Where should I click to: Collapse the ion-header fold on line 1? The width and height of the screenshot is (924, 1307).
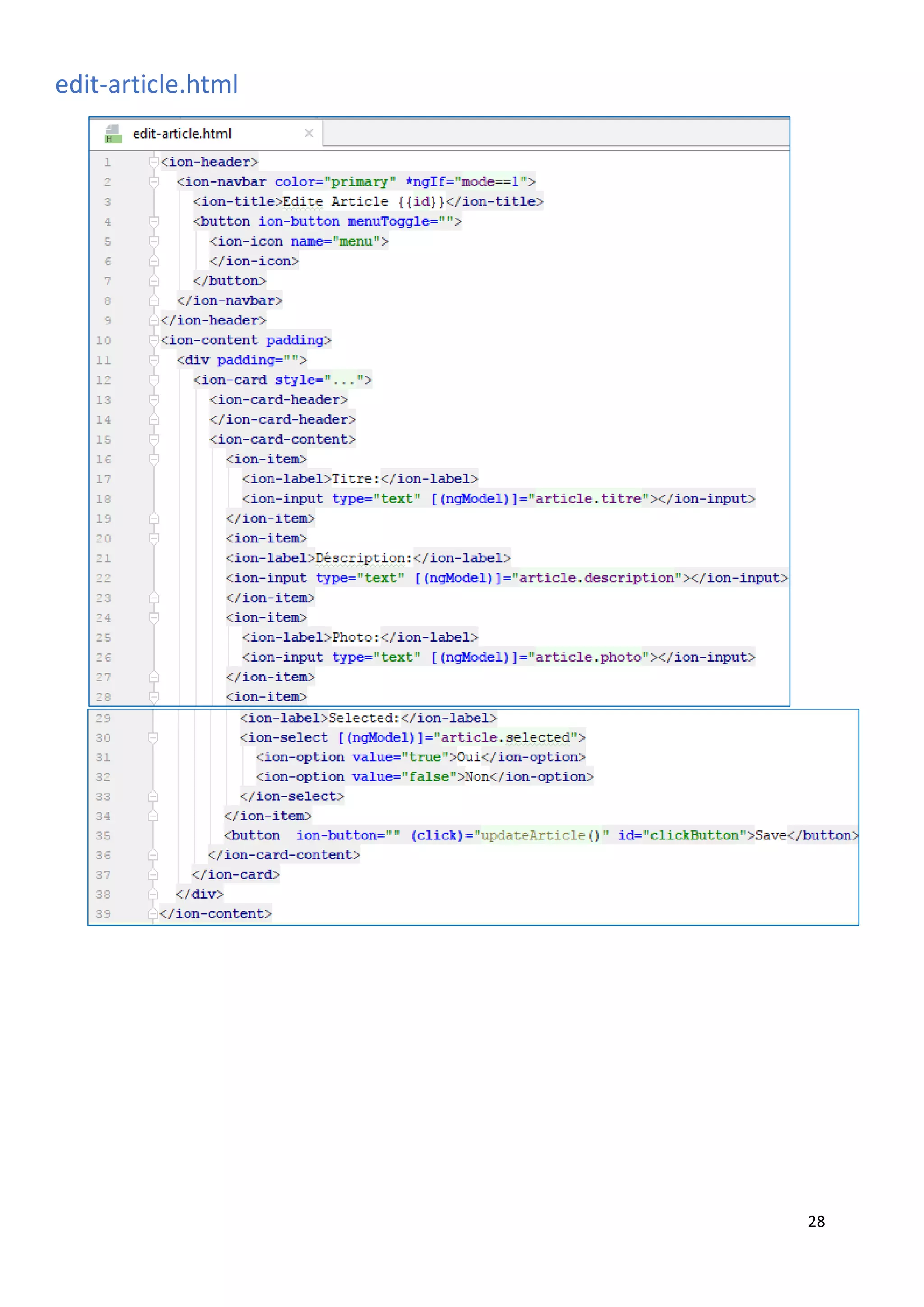coord(153,162)
